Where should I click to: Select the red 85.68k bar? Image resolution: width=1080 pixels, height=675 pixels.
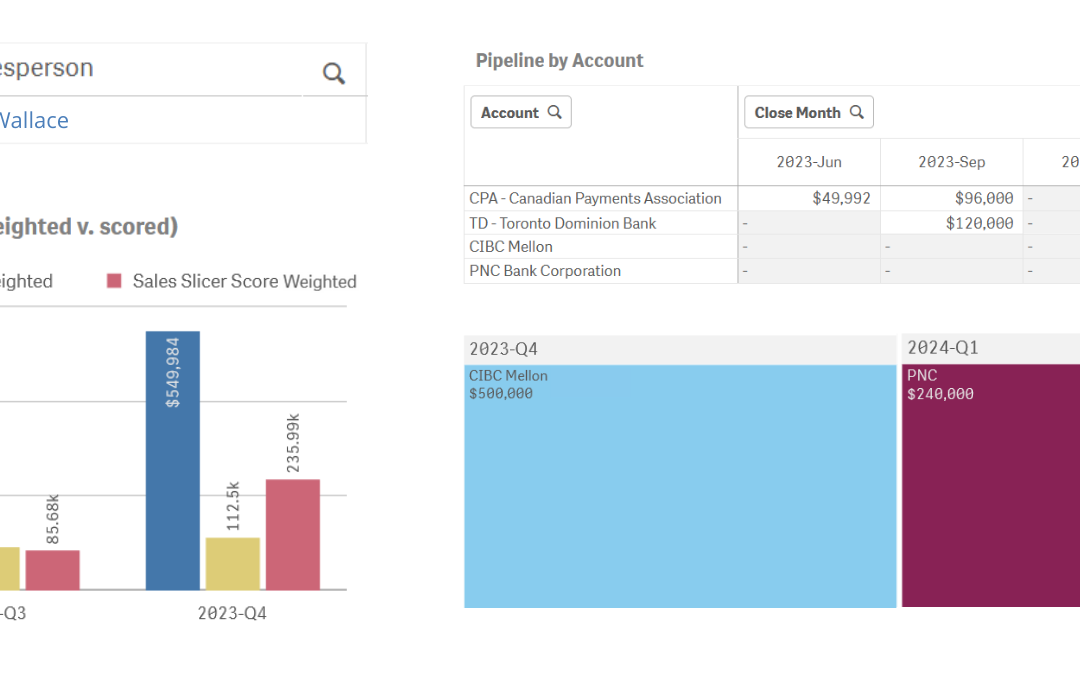click(x=53, y=570)
